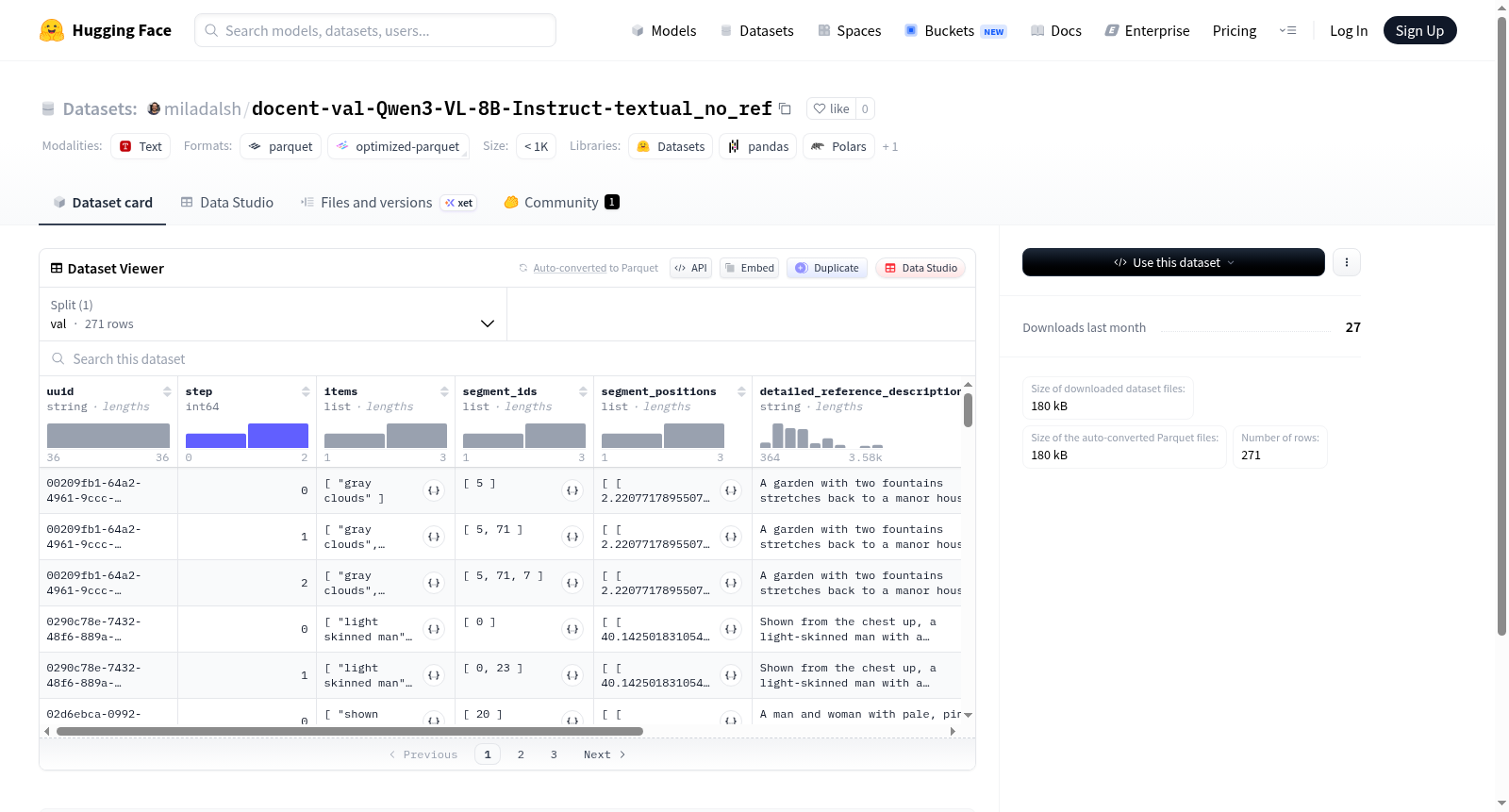
Task: Click the table vertical scrollbar thumb
Action: 968,410
